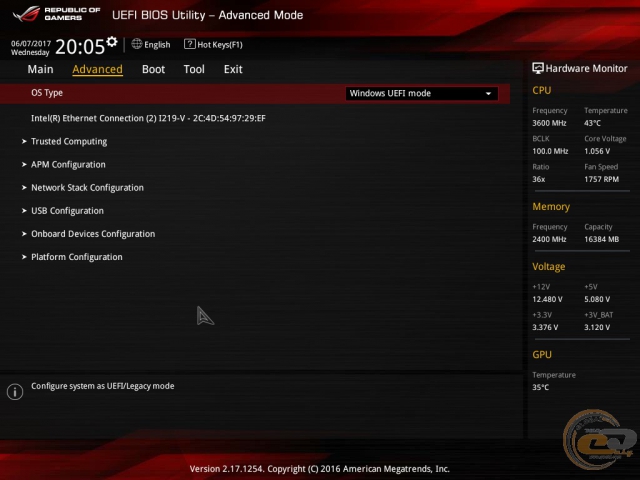640x480 pixels.
Task: Click Core Voltage value 1.056 V
Action: pos(597,151)
